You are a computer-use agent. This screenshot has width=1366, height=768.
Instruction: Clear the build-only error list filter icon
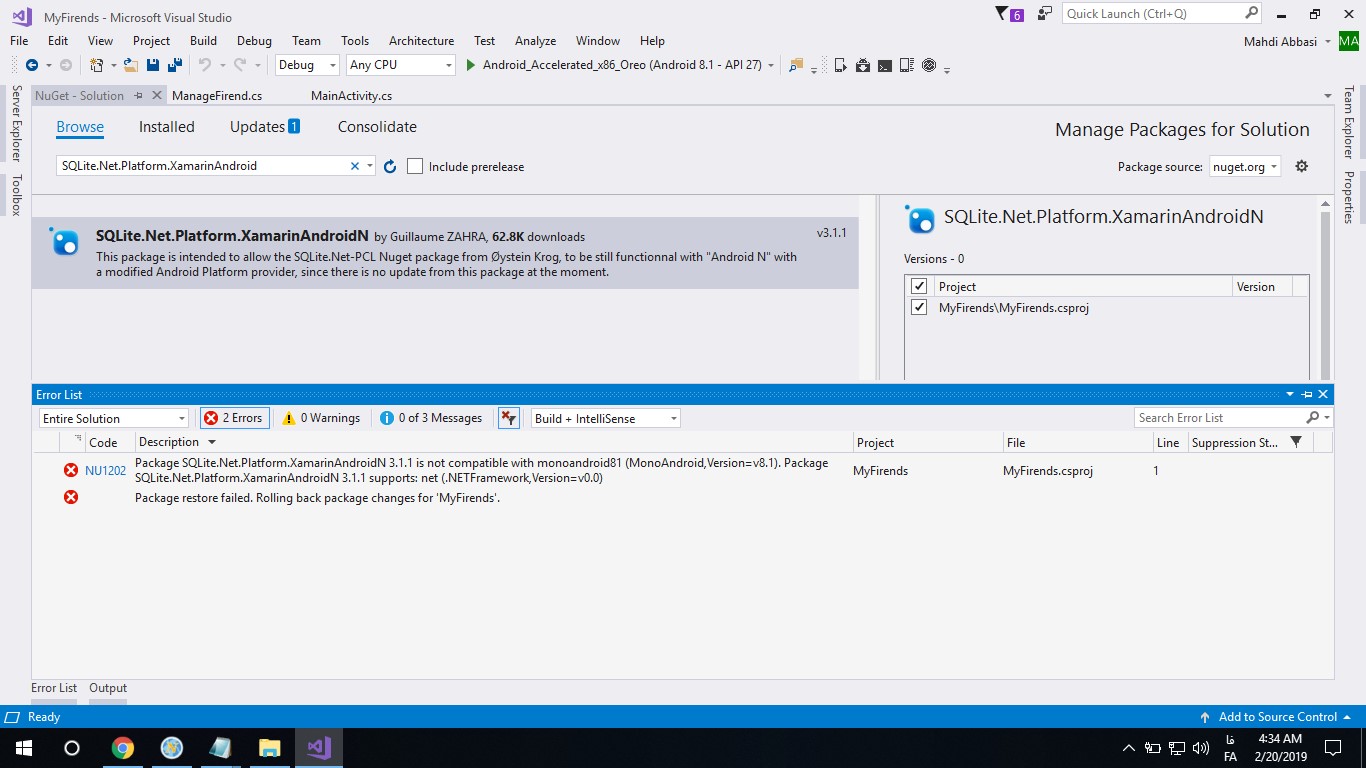point(508,418)
